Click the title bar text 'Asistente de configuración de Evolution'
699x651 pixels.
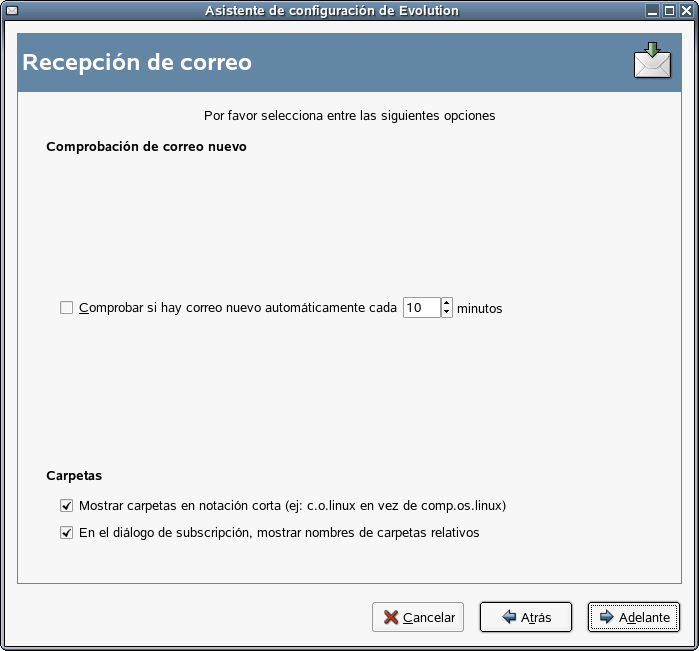[332, 11]
